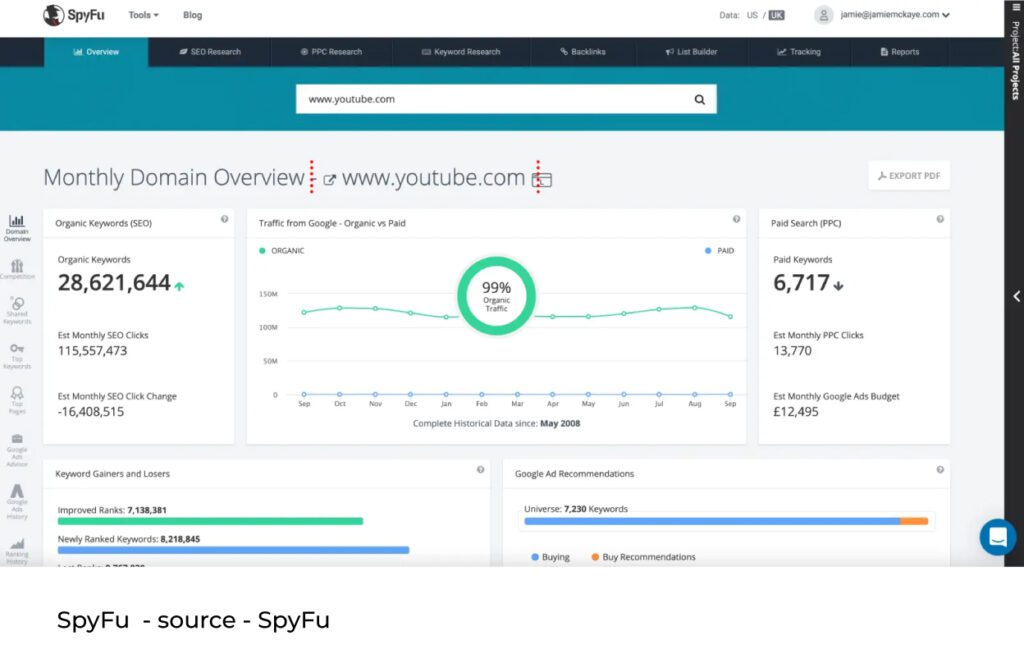
Task: Toggle the Buy Recommendations legend item
Action: point(643,557)
